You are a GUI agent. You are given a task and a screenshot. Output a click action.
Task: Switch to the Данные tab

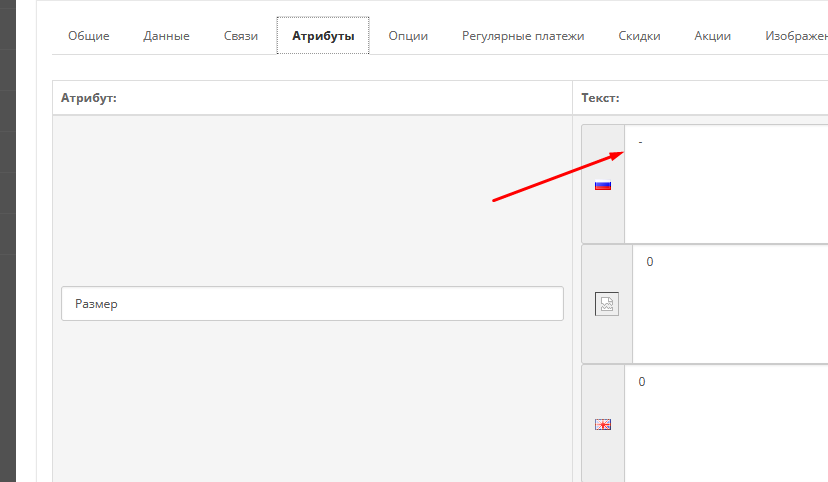(166, 36)
